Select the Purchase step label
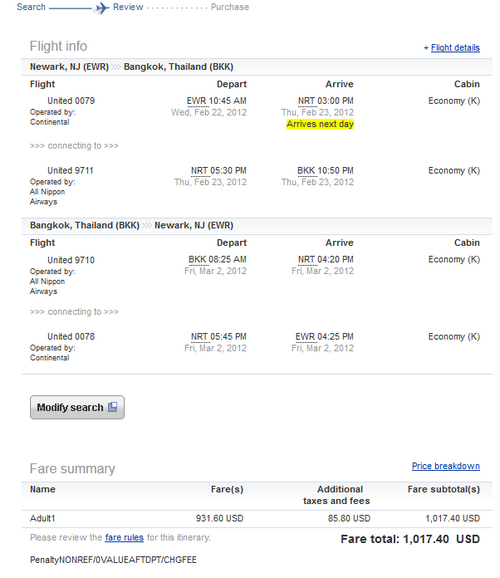 click(230, 7)
